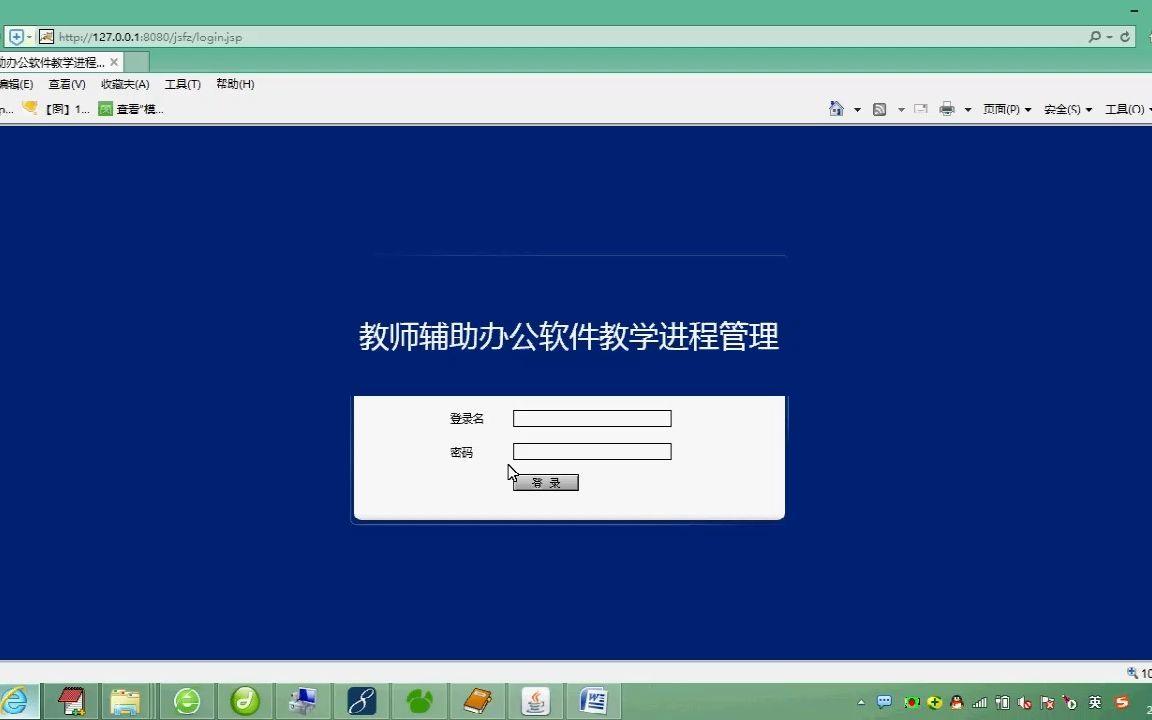The width and height of the screenshot is (1152, 720).
Task: Open the 工具(T) menu in menu bar
Action: click(181, 84)
